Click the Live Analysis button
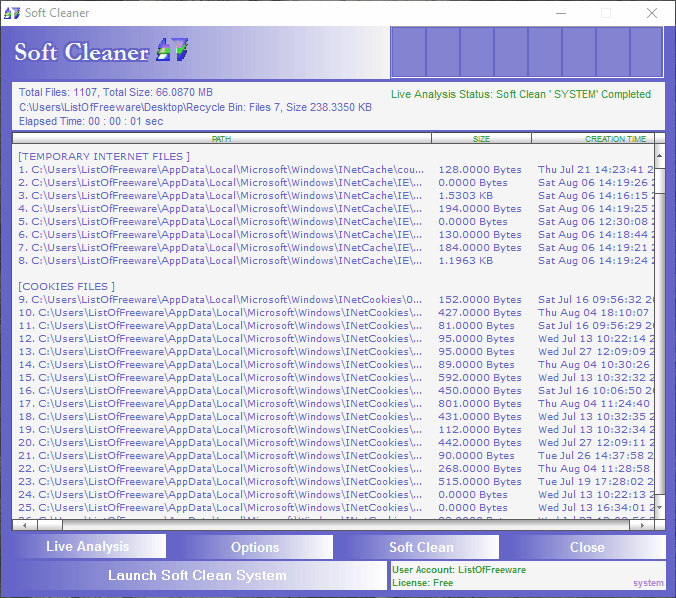This screenshot has width=676, height=598. [x=88, y=546]
